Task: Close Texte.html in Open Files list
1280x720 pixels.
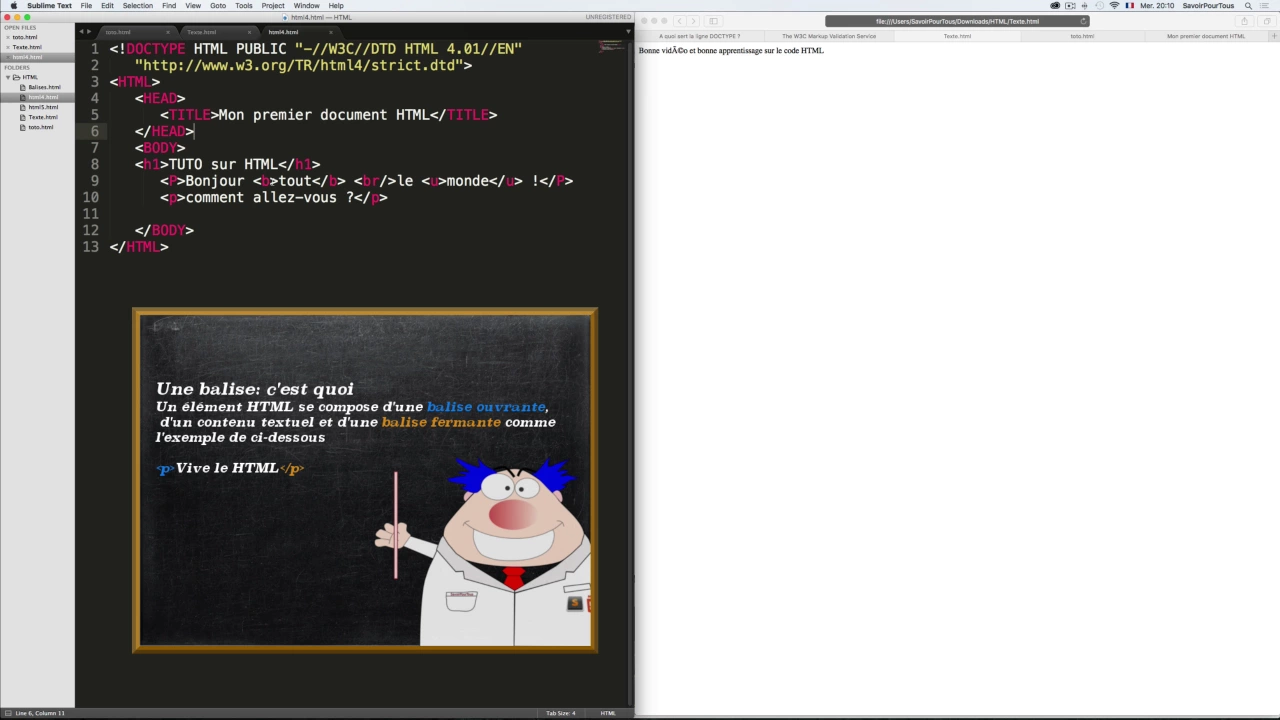Action: pos(7,47)
